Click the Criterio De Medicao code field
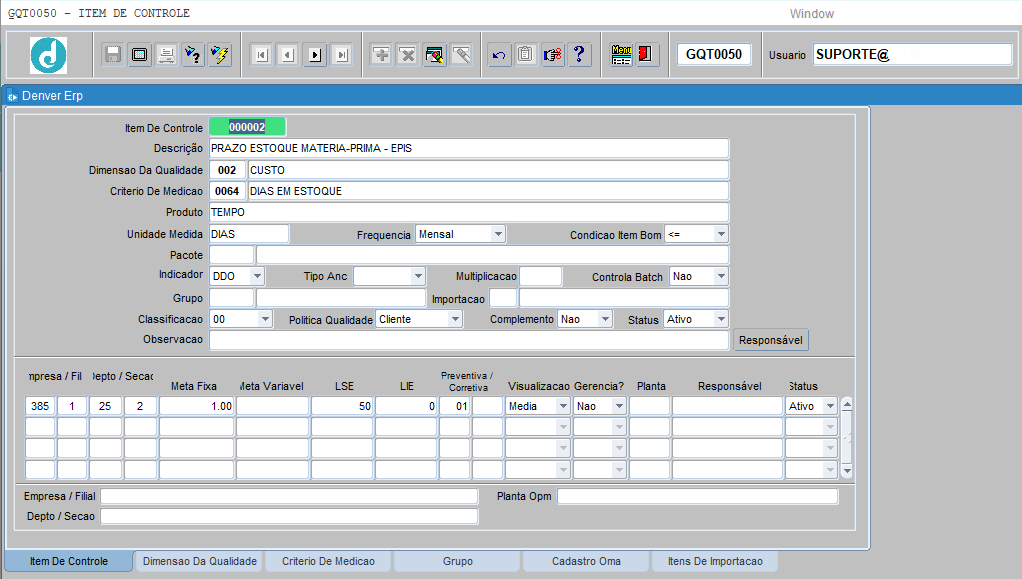The image size is (1022, 579). point(227,191)
